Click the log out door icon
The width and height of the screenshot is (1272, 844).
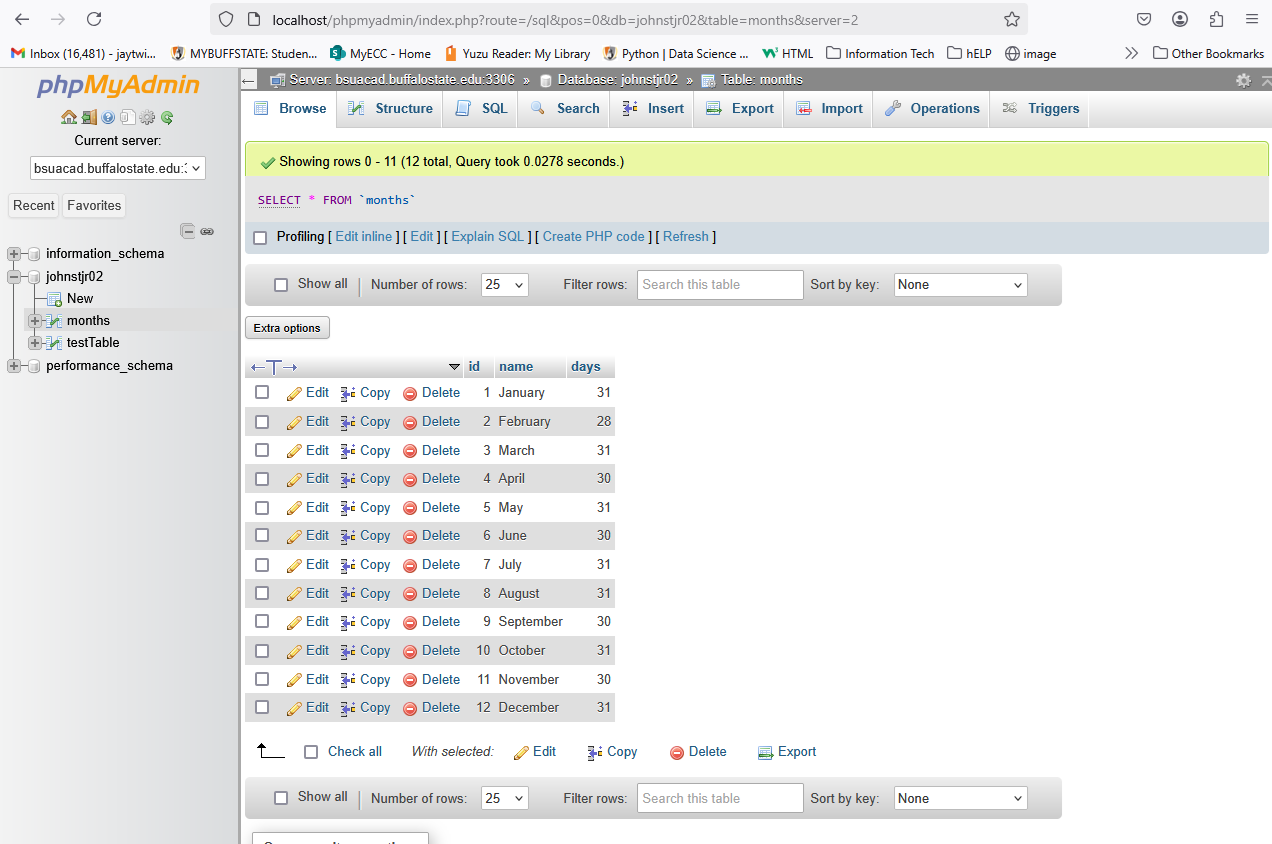(x=89, y=117)
